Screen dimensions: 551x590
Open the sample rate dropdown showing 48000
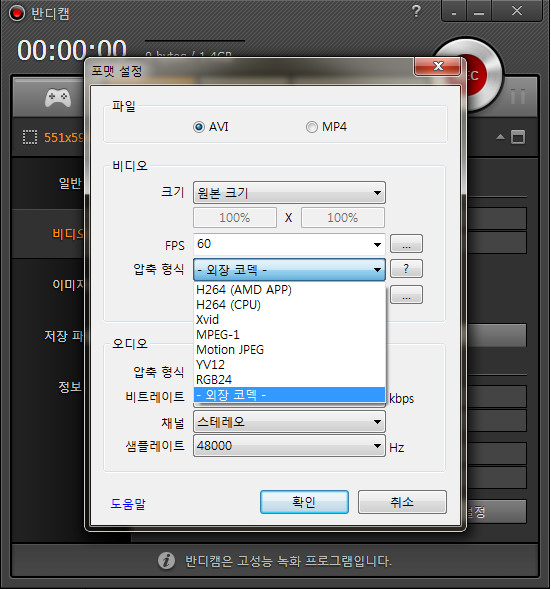(289, 446)
